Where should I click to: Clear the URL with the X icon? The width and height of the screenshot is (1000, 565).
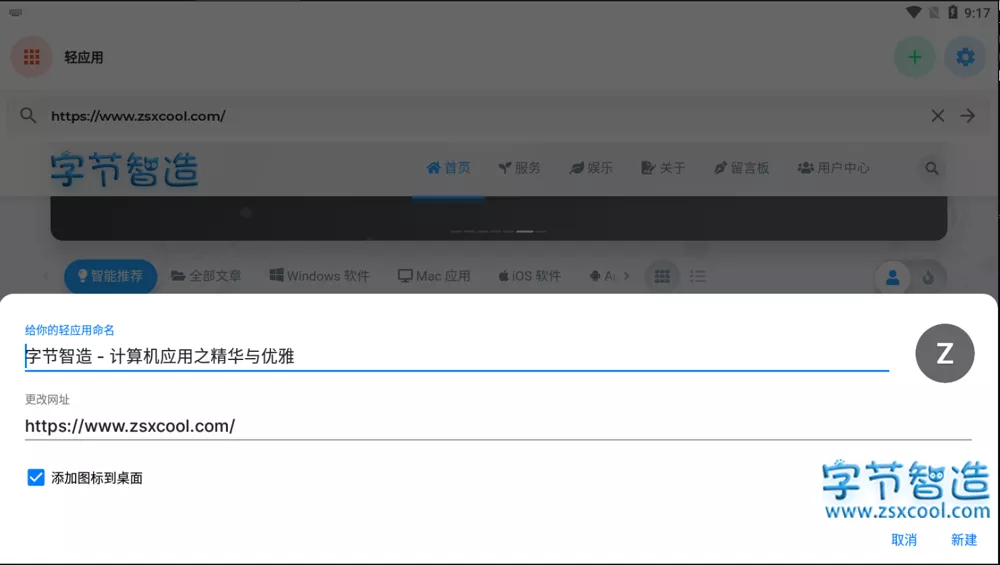tap(938, 115)
